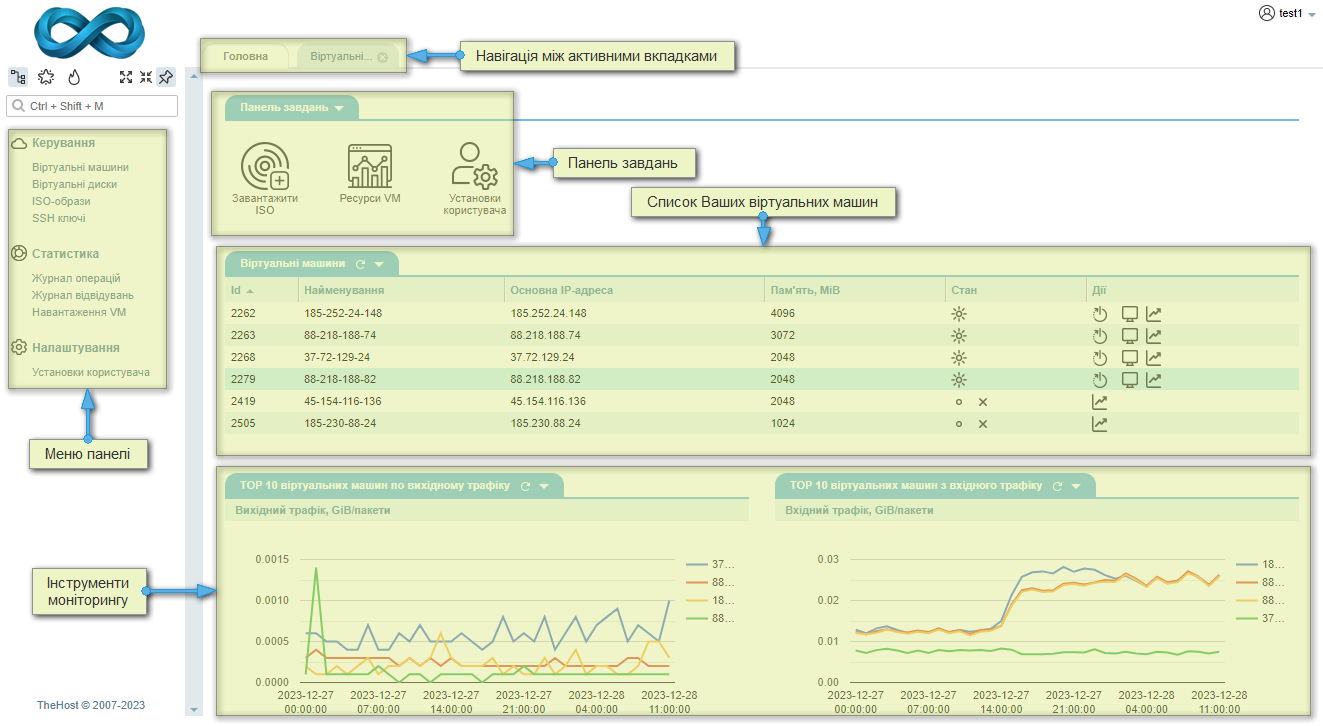This screenshot has height=726, width=1323.
Task: Open Установки користувача in side menu
Action: pos(91,372)
